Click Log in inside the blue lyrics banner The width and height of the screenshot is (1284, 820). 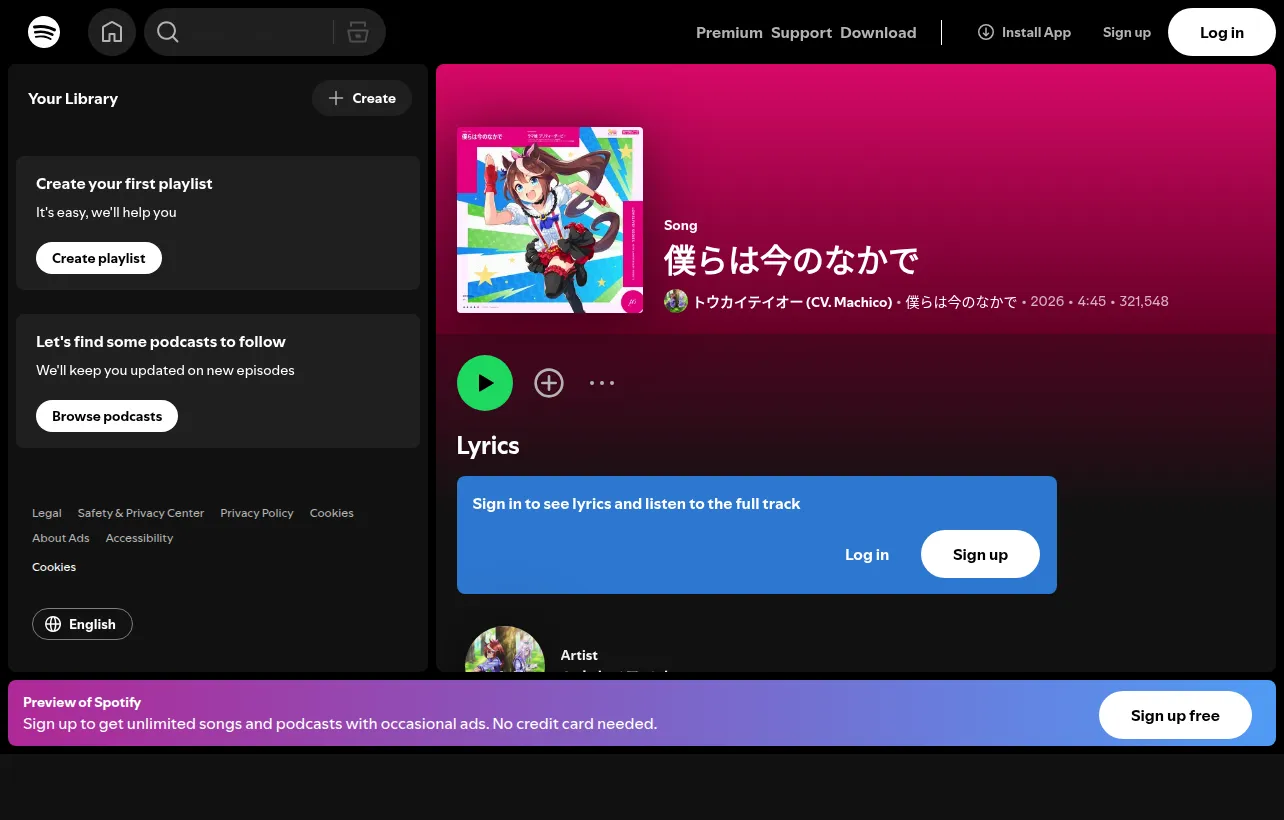tap(867, 554)
